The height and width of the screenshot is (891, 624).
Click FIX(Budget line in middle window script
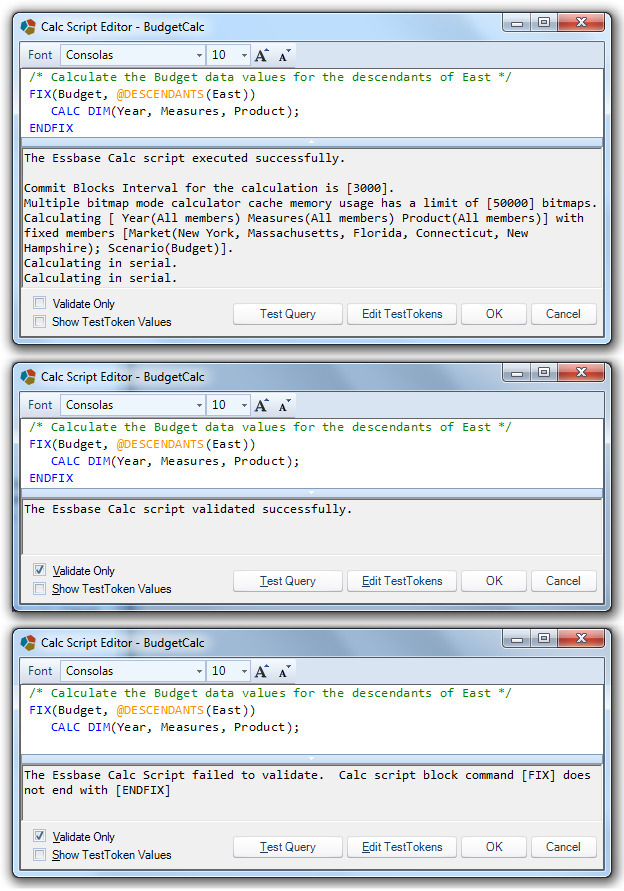tap(142, 444)
